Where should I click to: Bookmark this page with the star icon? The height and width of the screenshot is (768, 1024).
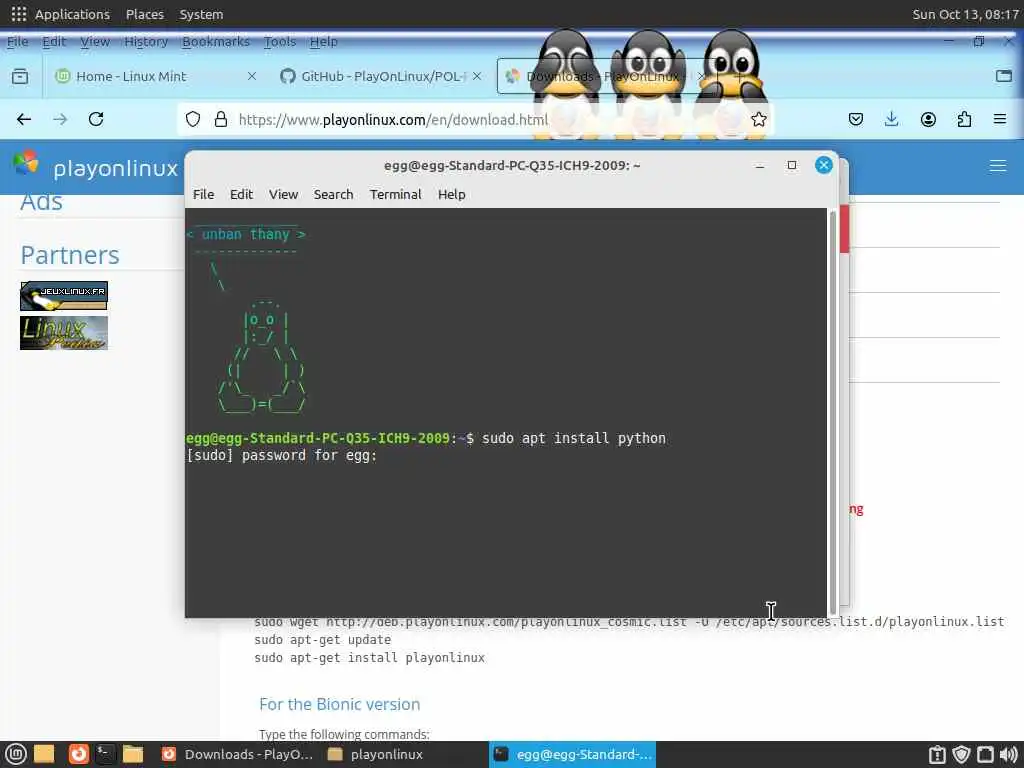(758, 119)
